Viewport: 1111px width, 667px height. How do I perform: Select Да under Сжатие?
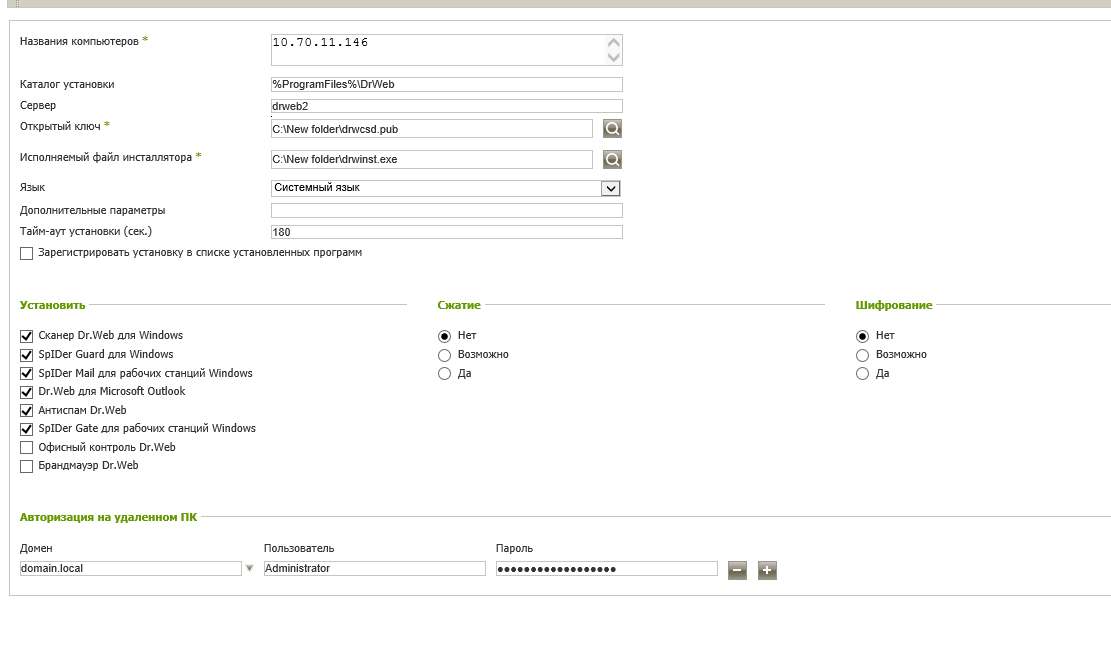pos(444,374)
